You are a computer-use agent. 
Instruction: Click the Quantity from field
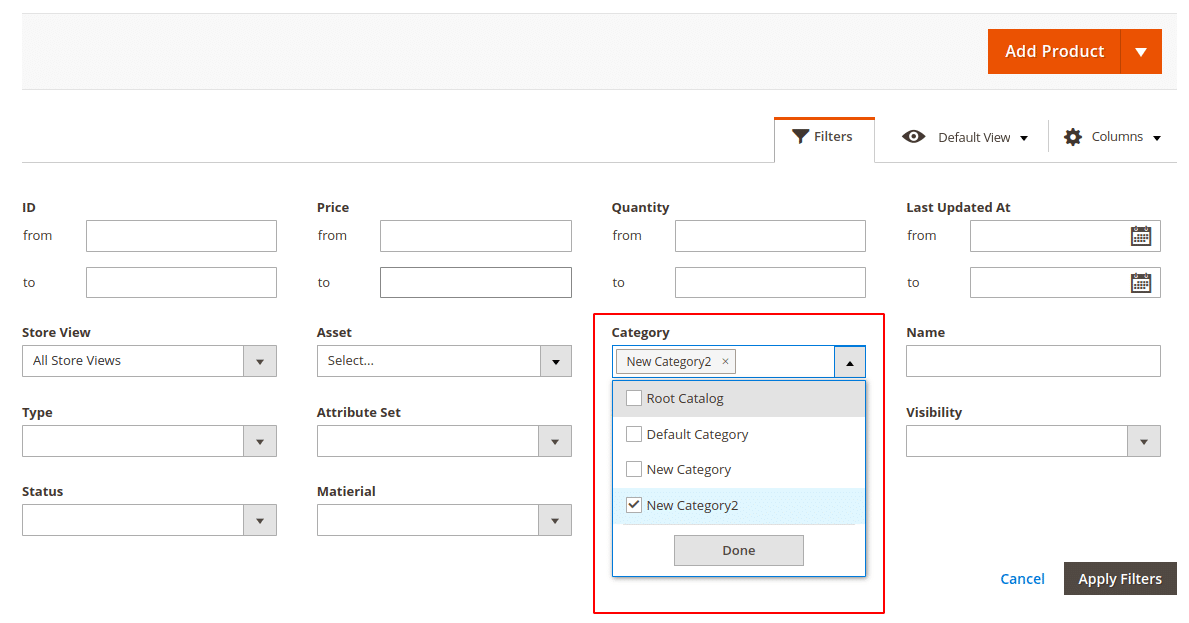coord(770,236)
